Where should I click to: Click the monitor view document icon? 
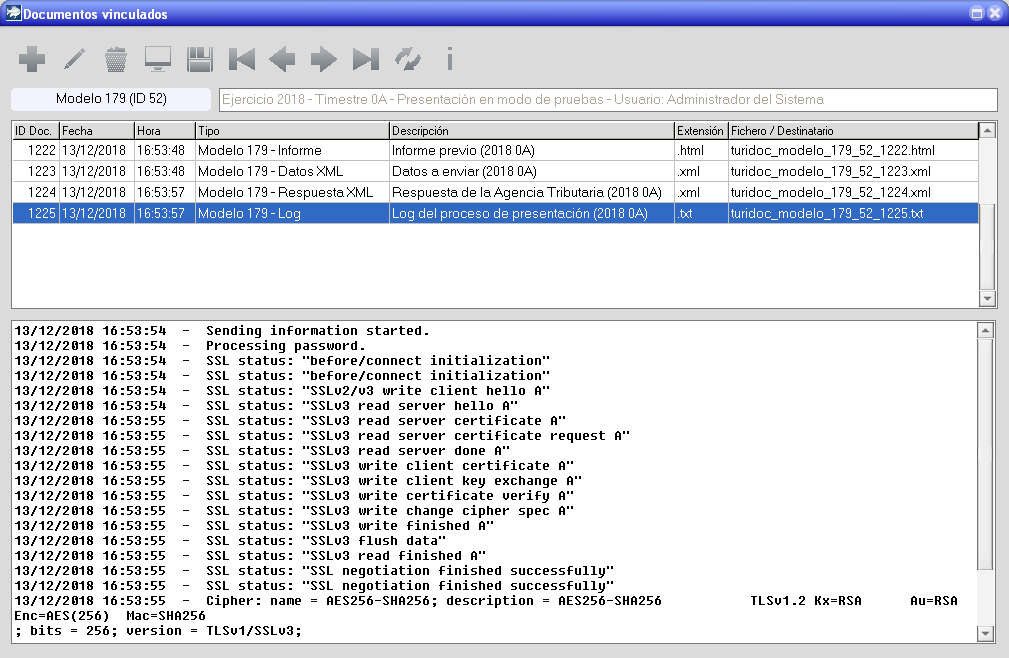click(x=158, y=60)
